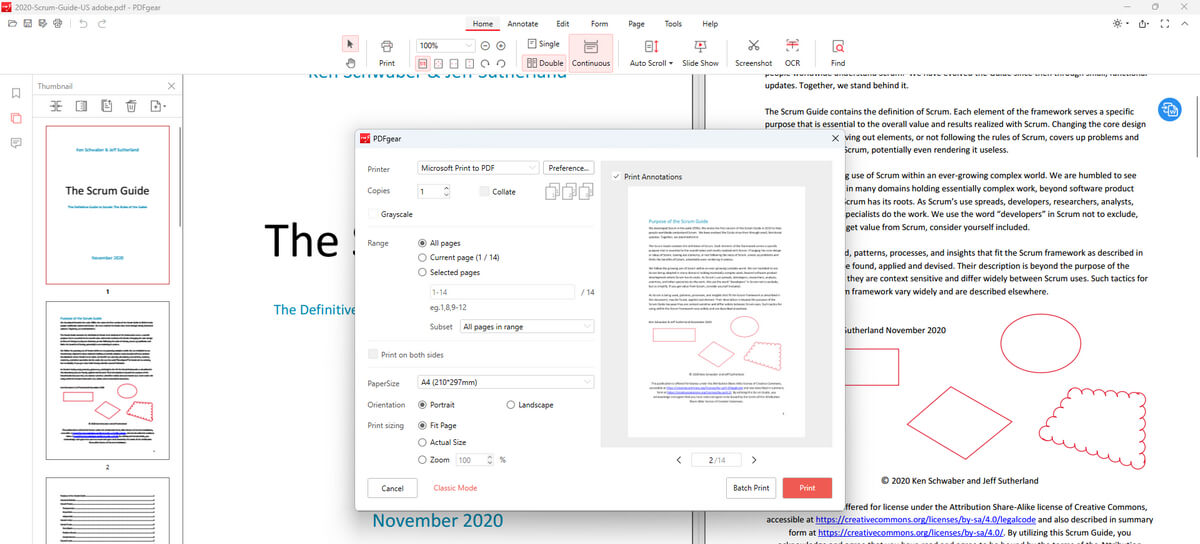
Task: Choose the Zoom print sizing radio
Action: pos(422,459)
